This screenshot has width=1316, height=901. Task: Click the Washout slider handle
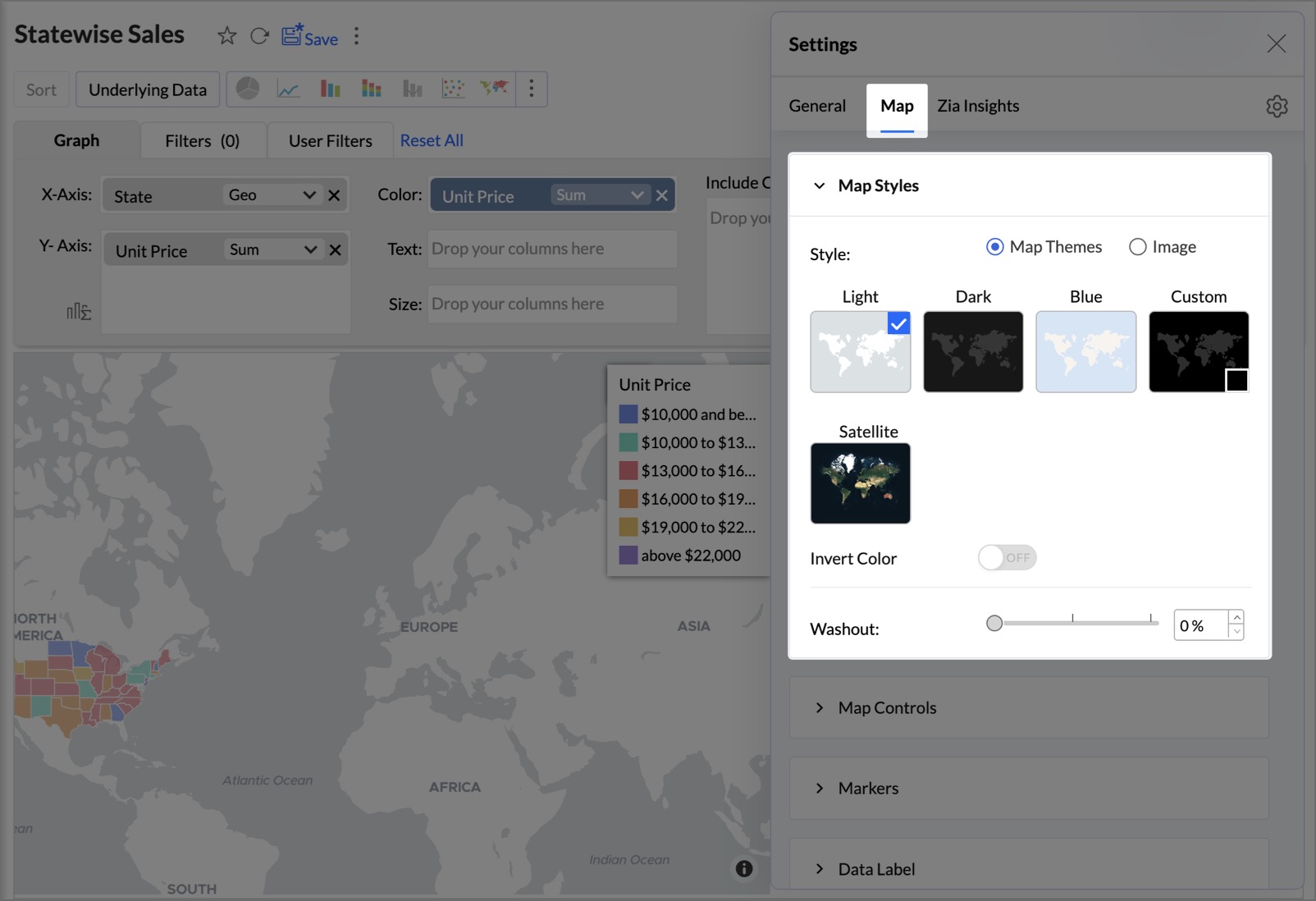click(x=994, y=624)
